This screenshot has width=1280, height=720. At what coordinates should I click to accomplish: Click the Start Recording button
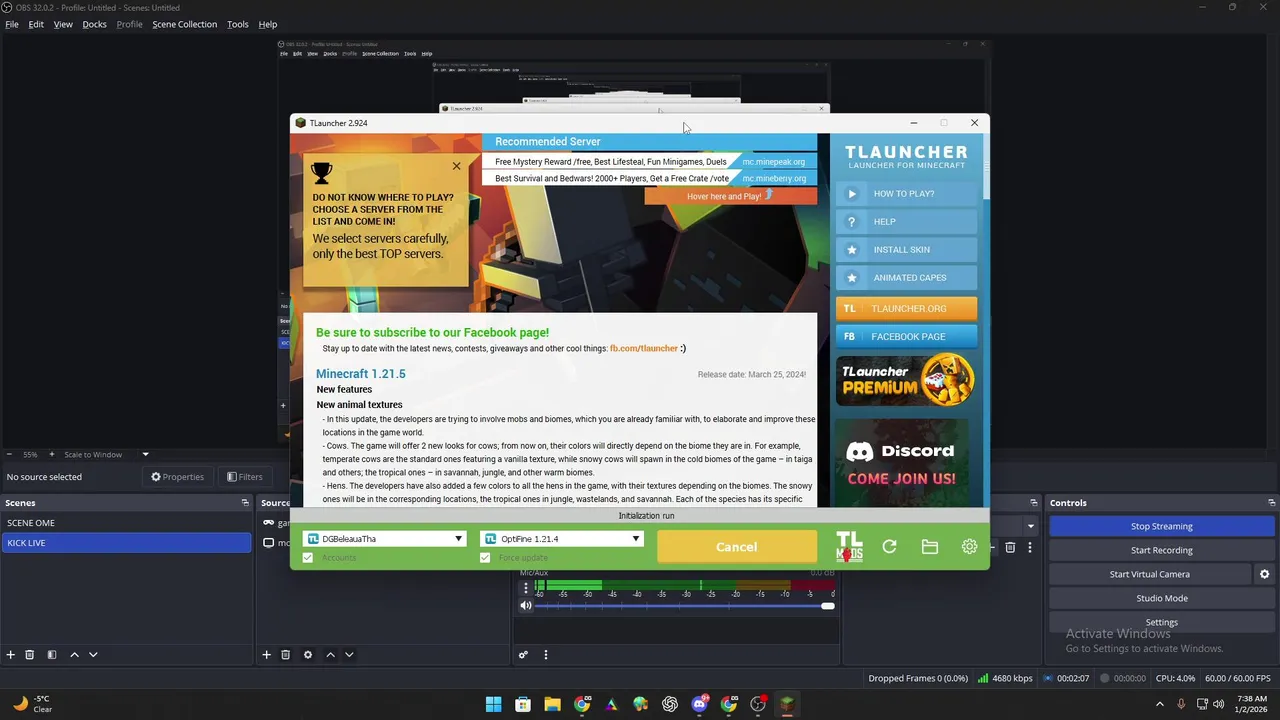click(x=1161, y=550)
